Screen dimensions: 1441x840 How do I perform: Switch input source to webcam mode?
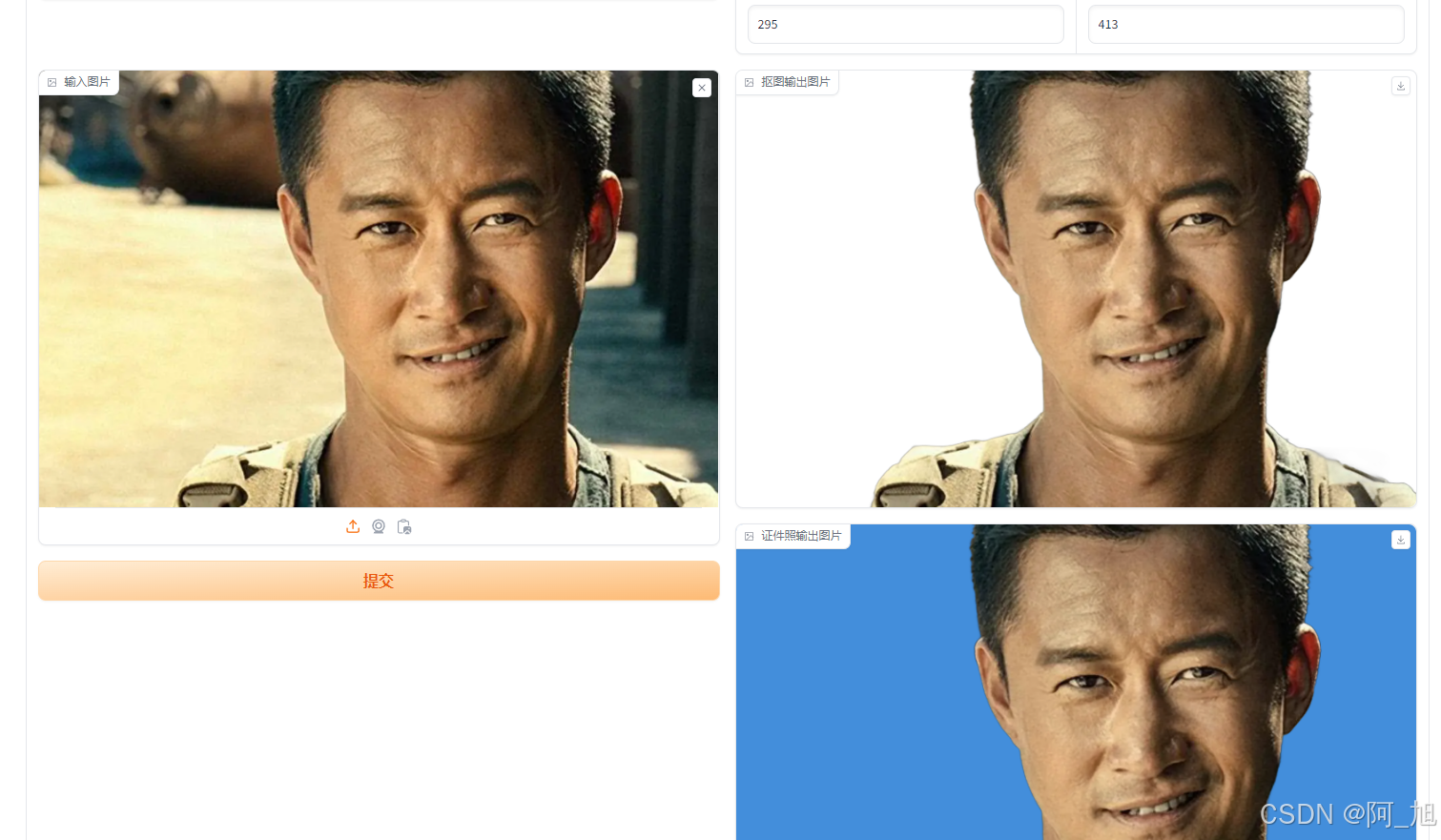click(x=378, y=525)
